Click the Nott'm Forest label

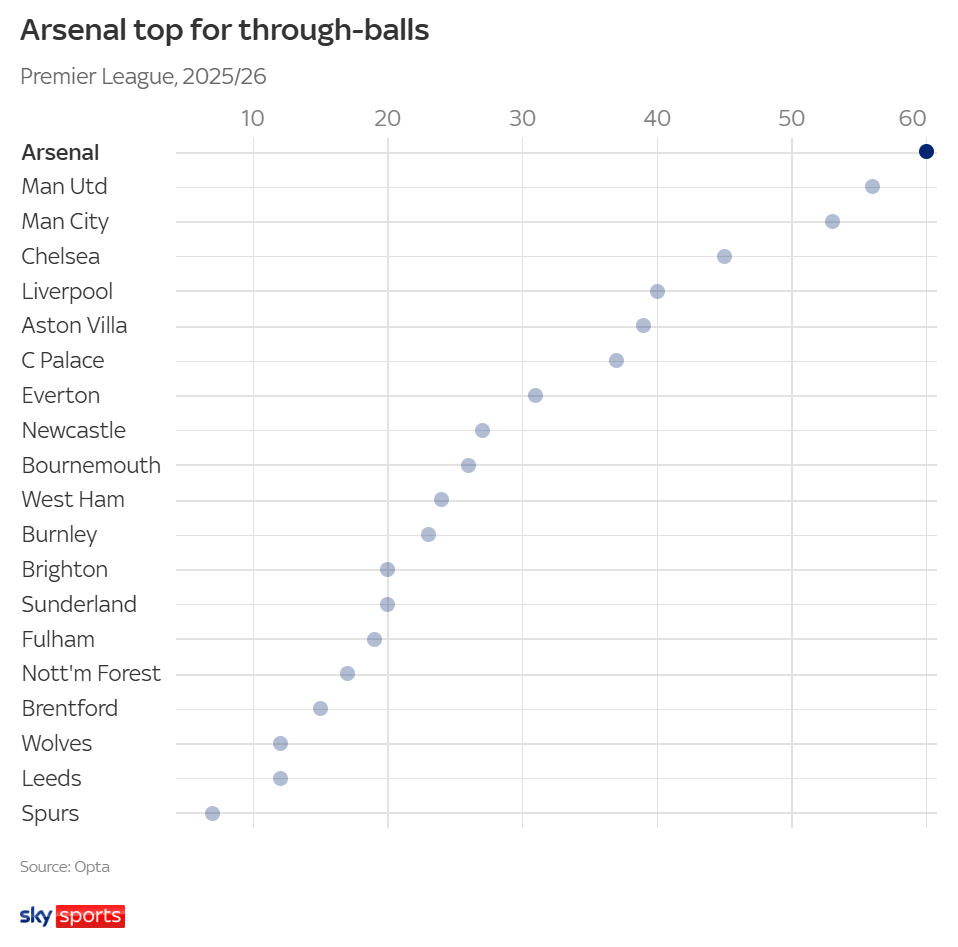coord(91,673)
